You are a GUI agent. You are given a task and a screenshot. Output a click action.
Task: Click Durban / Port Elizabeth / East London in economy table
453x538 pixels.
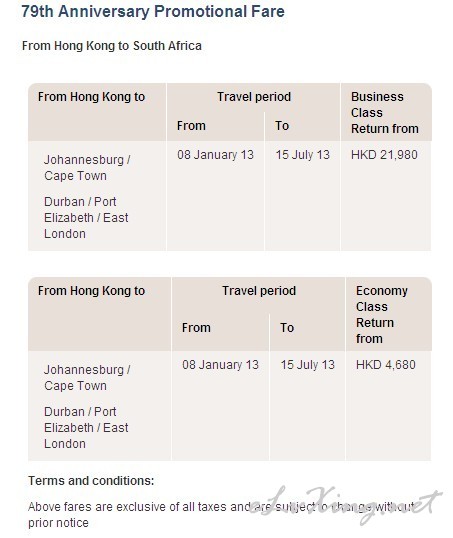[86, 428]
